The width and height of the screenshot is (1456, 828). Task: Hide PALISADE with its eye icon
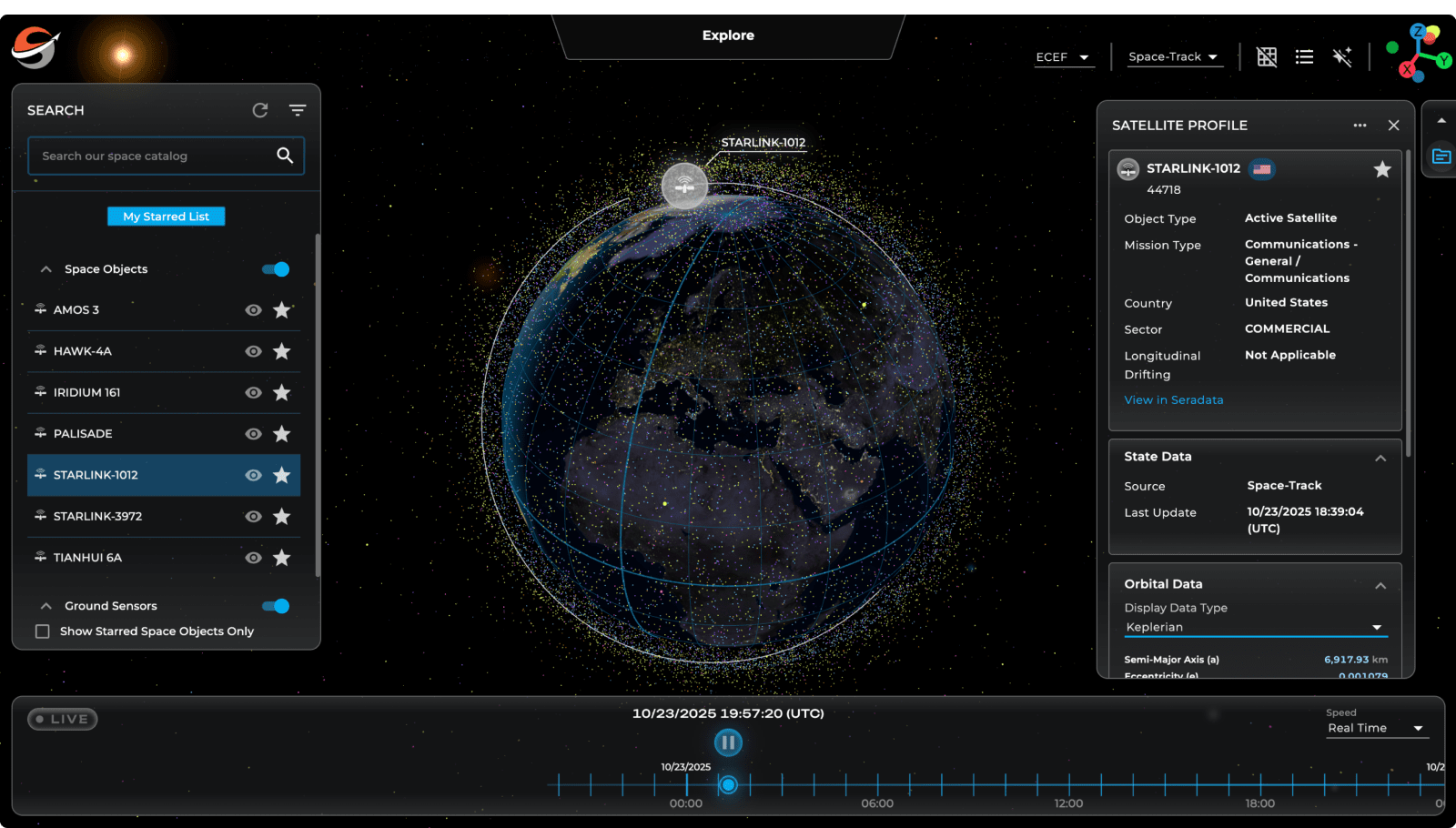pos(253,434)
